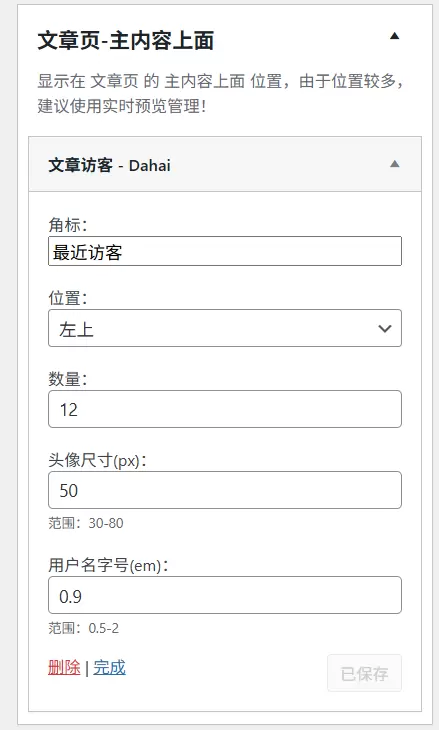Screen dimensions: 439x730
Task: Collapse the 文章页-主内容上面 panel arrow
Action: 394,36
